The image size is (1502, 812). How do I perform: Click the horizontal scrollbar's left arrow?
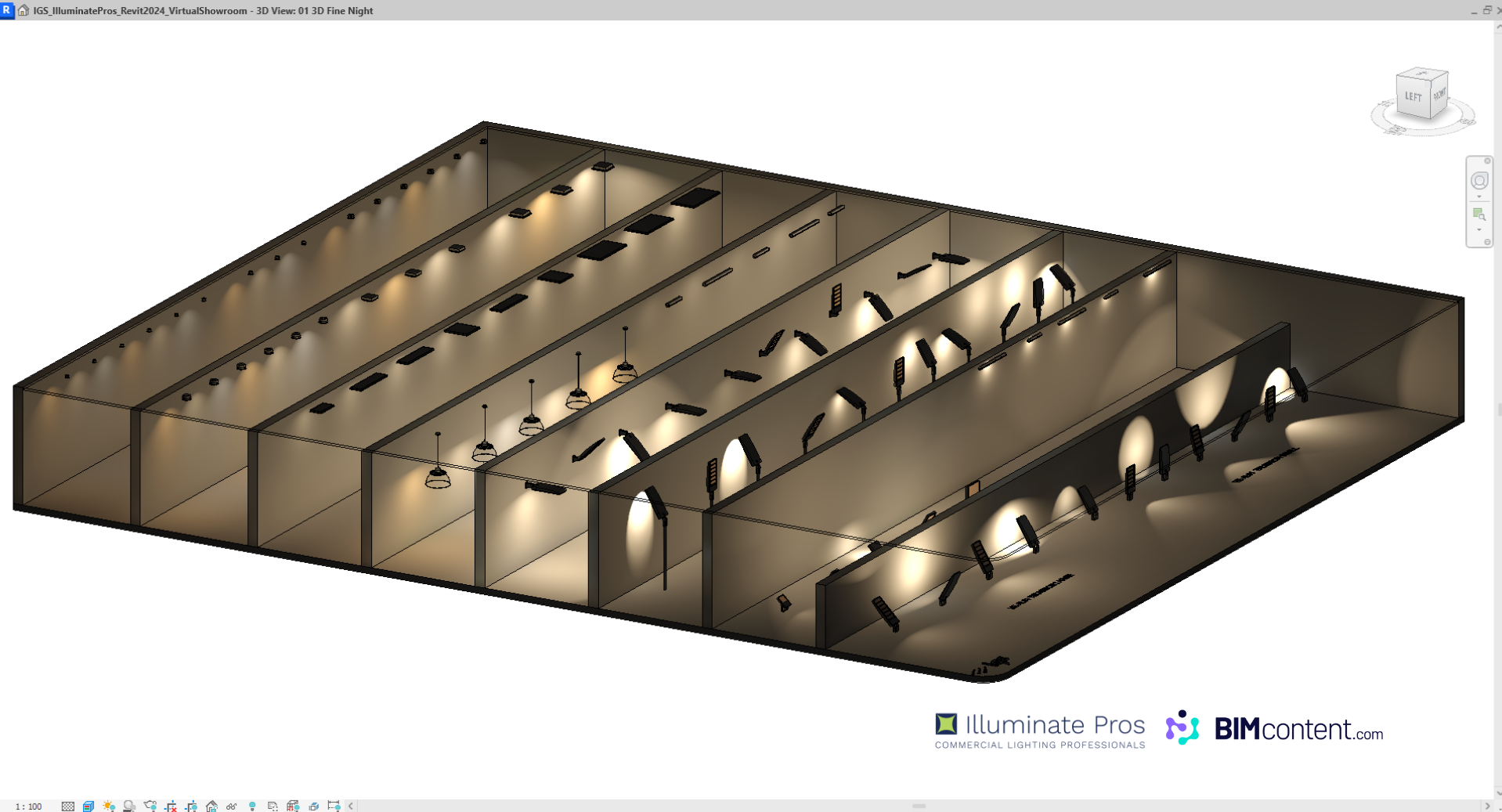351,806
